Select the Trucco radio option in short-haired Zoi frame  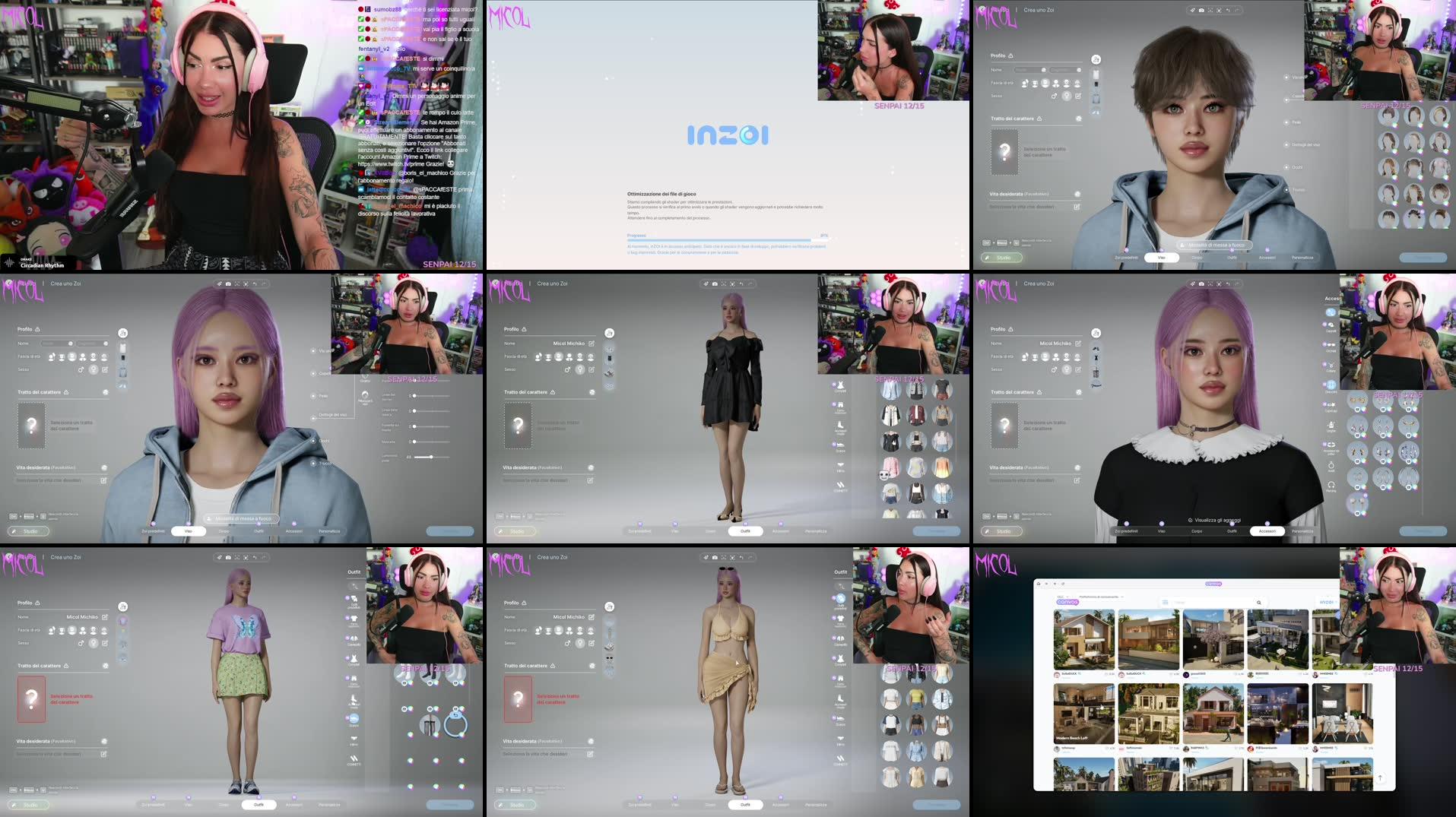[1286, 190]
